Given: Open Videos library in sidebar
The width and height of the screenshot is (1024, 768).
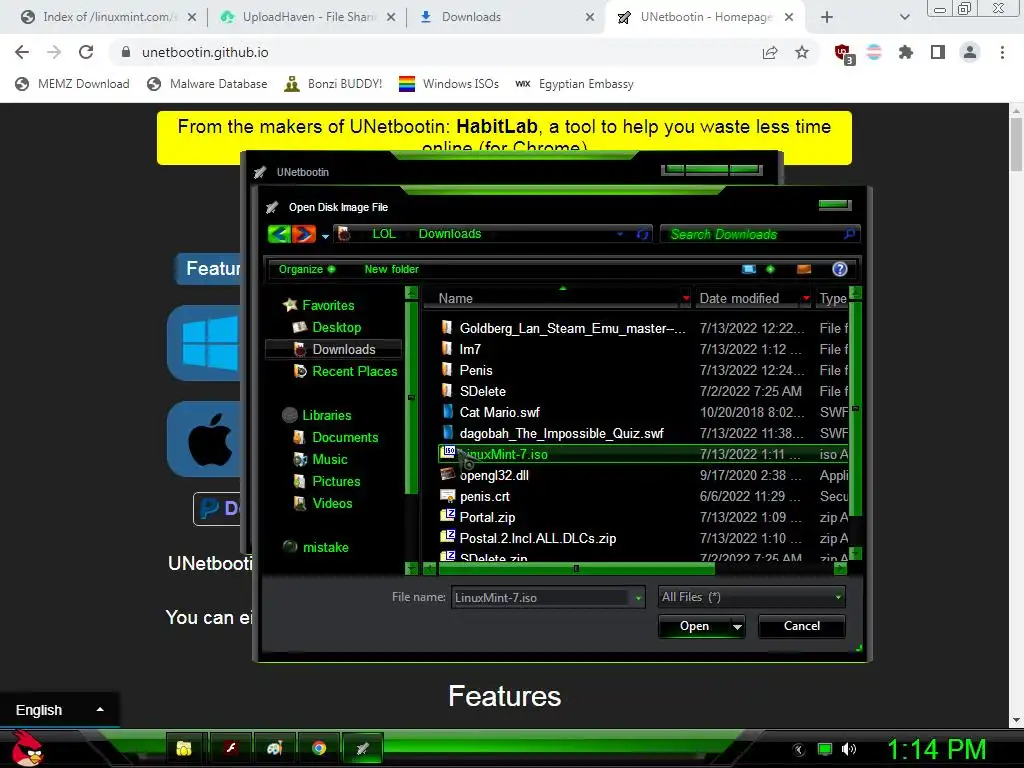Looking at the screenshot, I should coord(332,504).
